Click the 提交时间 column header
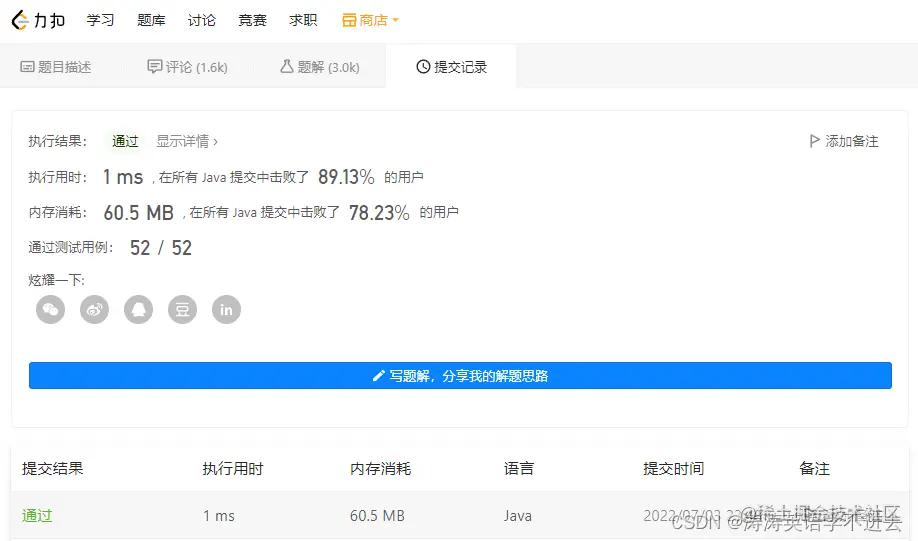This screenshot has height=541, width=918. point(673,468)
